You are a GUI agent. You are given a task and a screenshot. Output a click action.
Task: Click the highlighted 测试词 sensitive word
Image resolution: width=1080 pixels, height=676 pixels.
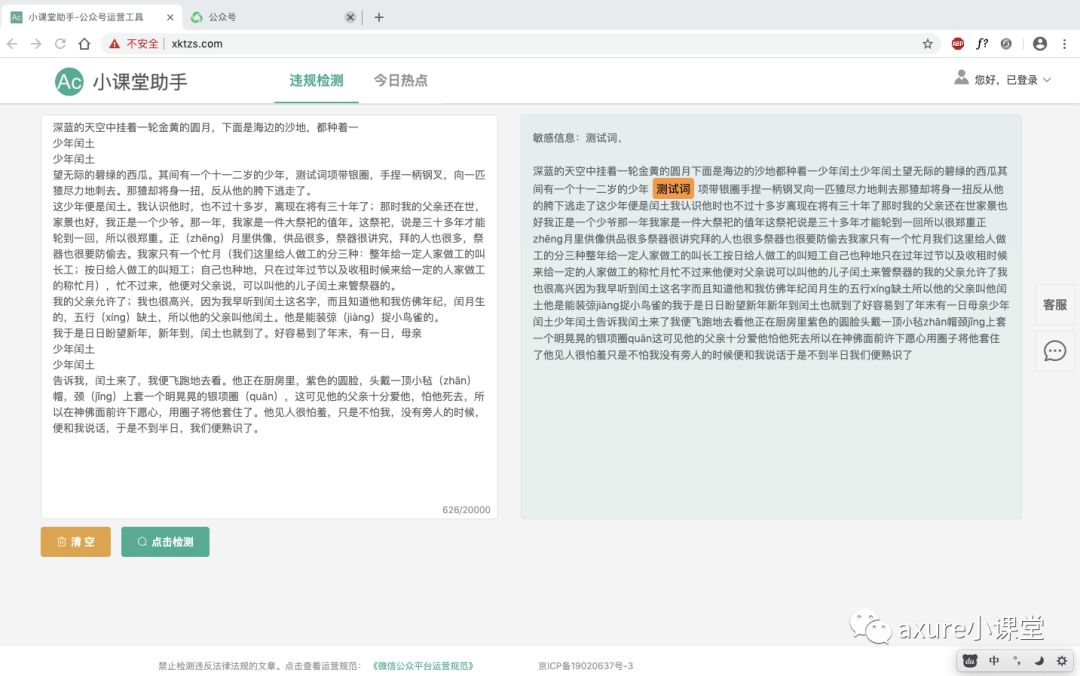pos(672,187)
